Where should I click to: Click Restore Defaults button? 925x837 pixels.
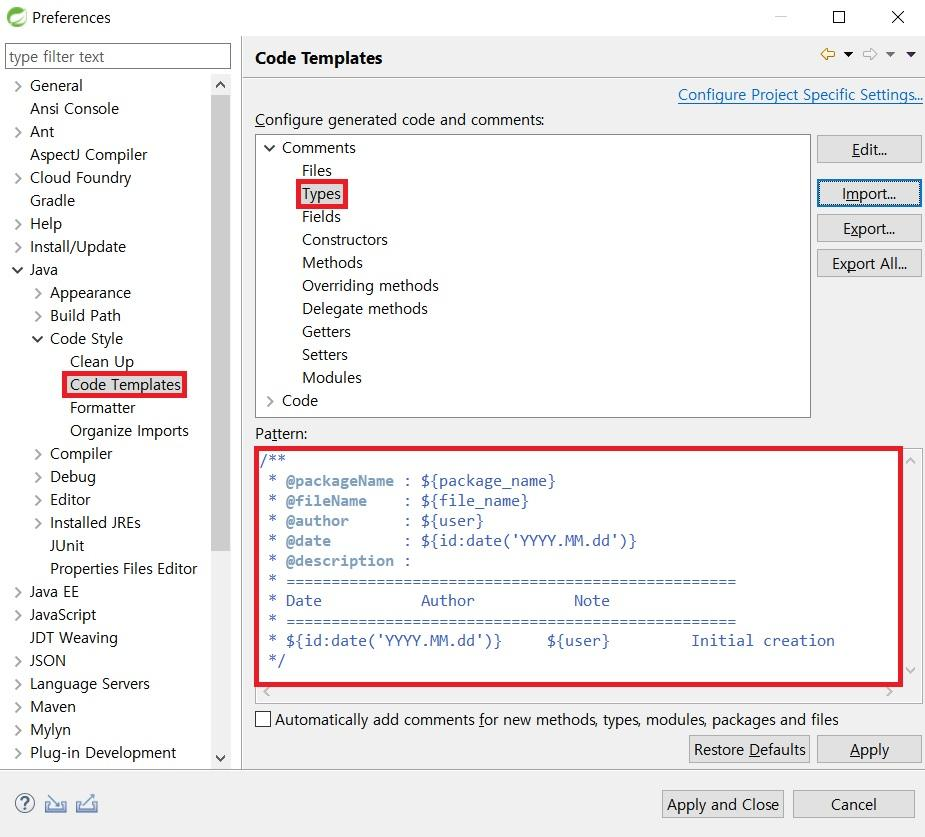tap(749, 749)
